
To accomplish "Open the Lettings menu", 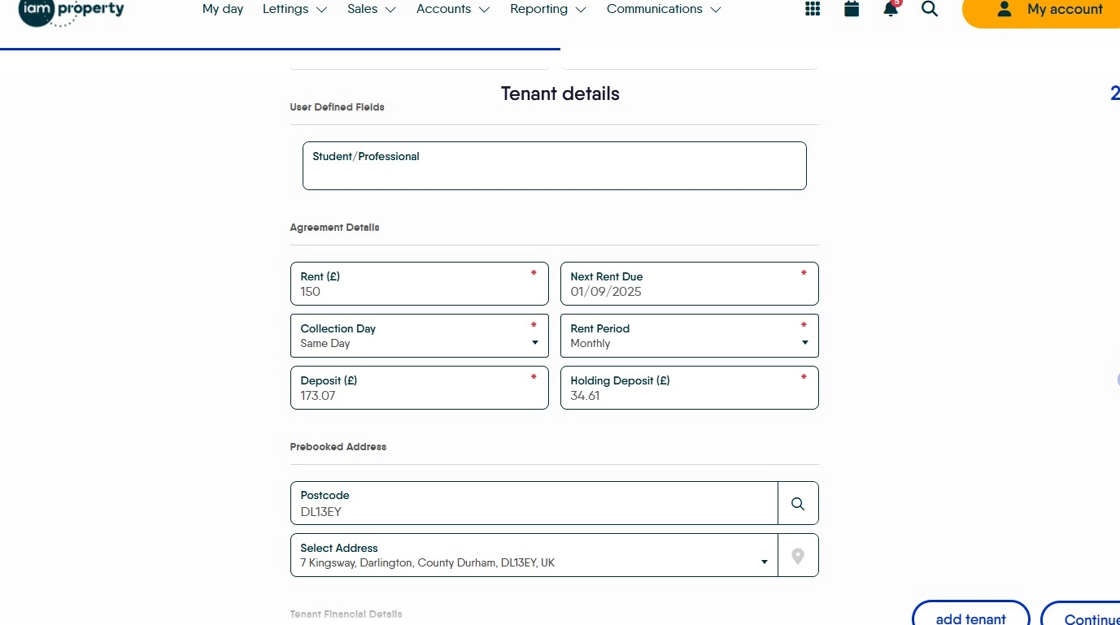I will tap(294, 9).
